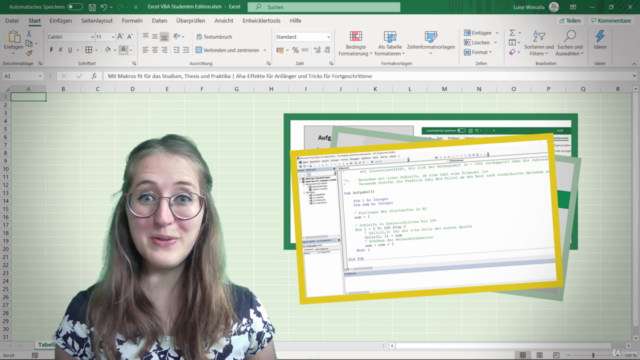Click the align left icon
The image size is (640, 360).
pos(145,50)
